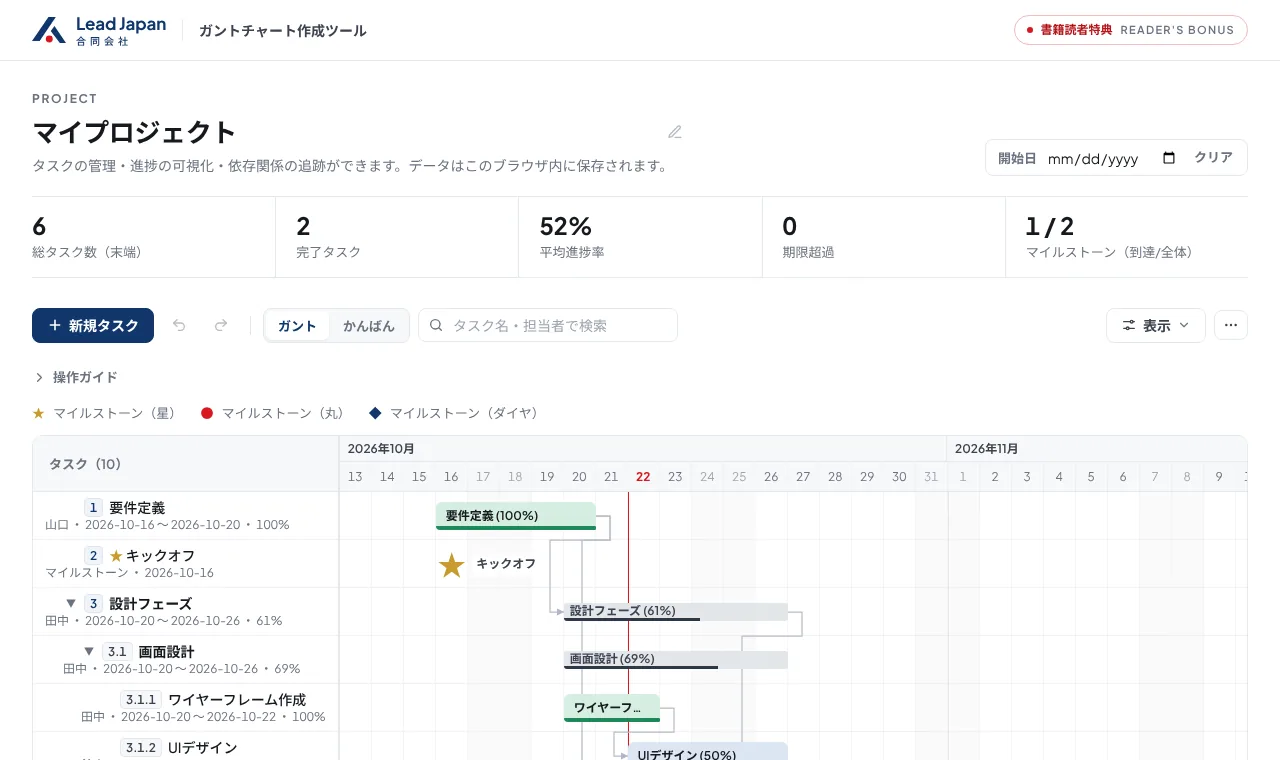
Task: Select the 画面設計 task name
Action: tap(166, 651)
